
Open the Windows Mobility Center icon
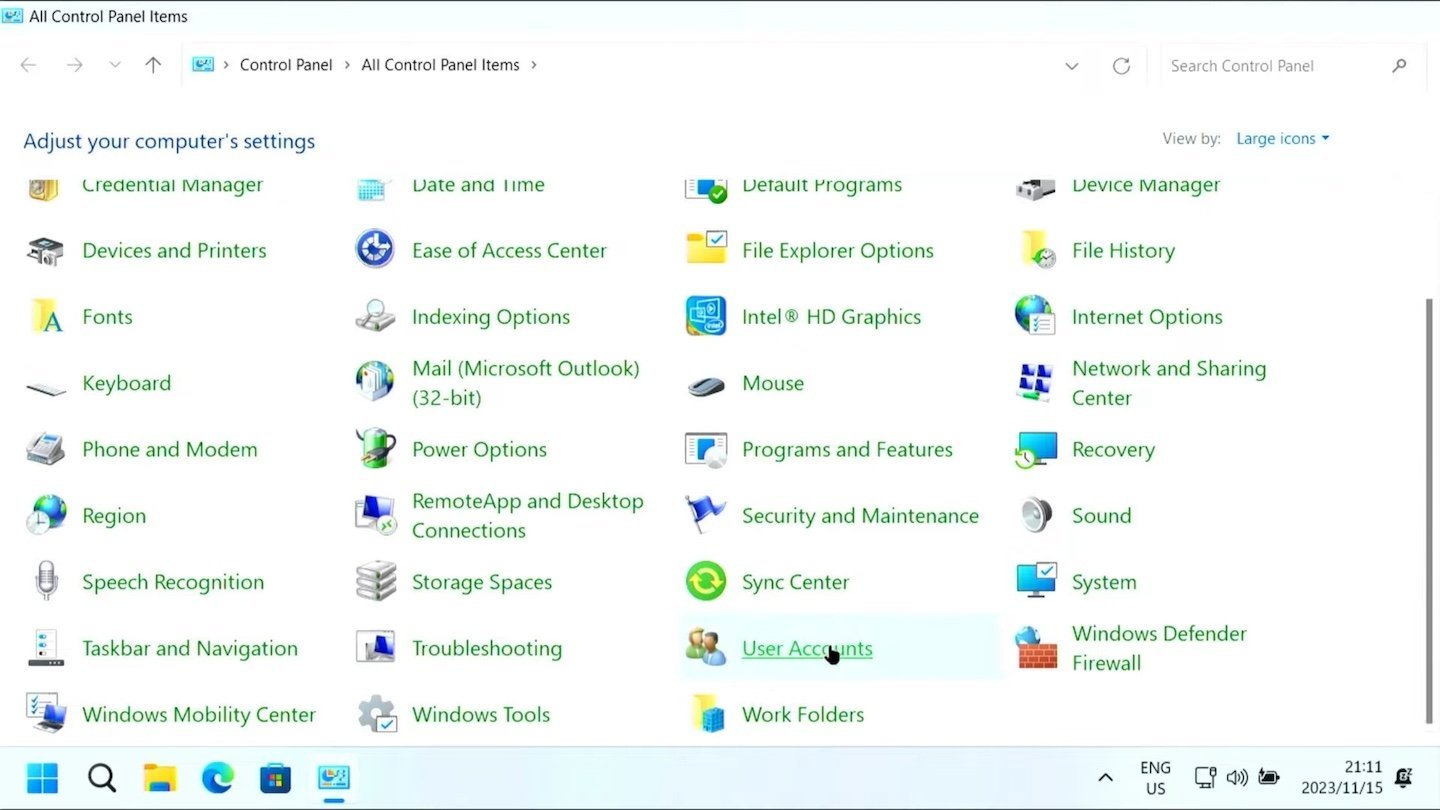tap(46, 714)
